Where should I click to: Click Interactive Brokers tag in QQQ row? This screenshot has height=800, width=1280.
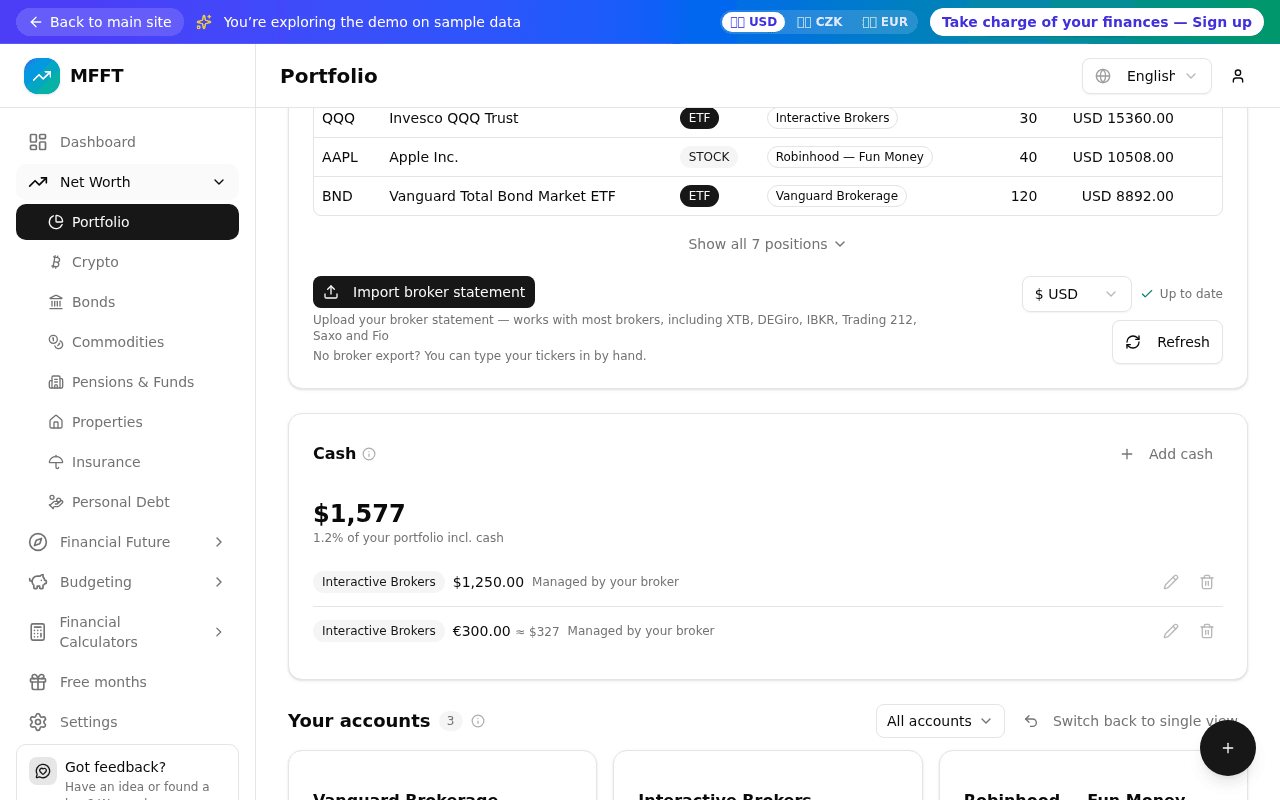(x=832, y=118)
